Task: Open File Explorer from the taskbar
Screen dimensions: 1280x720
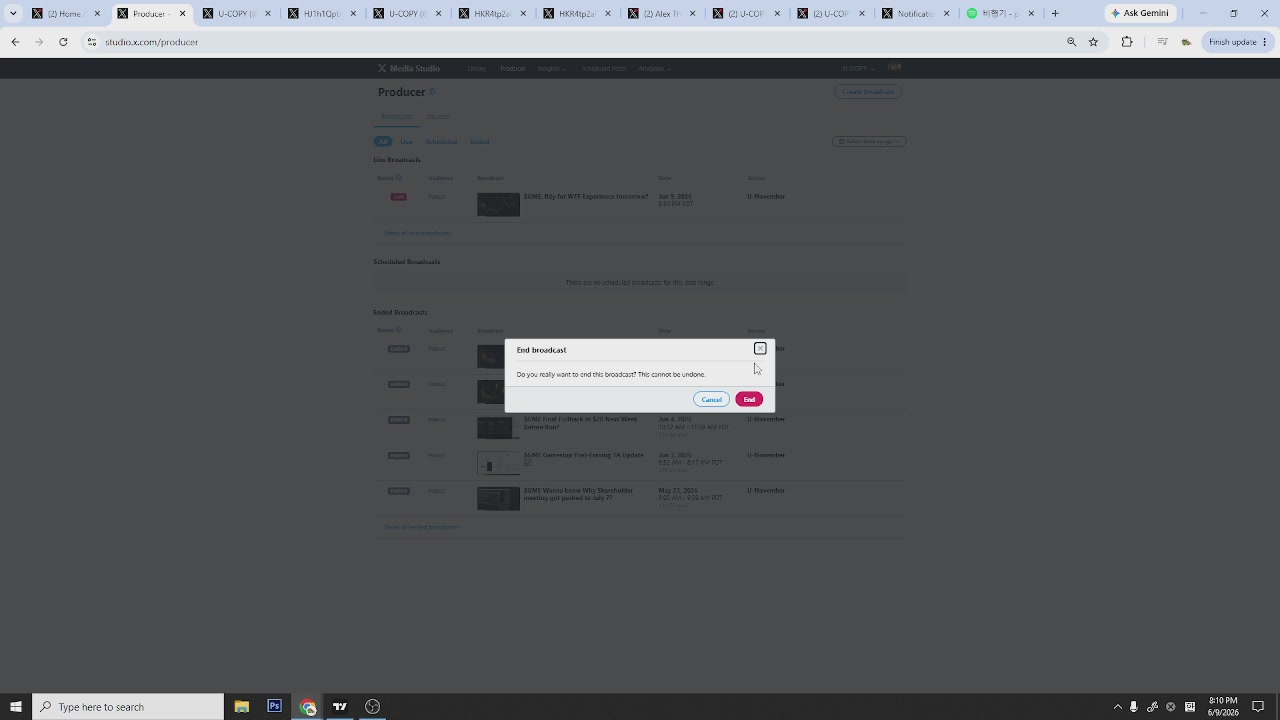Action: click(241, 706)
